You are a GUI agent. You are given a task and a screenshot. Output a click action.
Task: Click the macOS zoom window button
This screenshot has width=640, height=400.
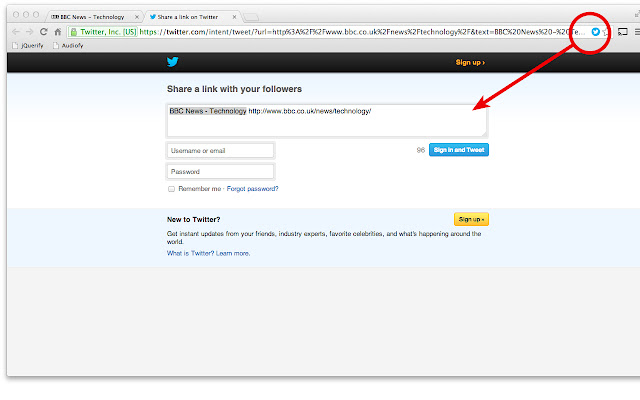36,15
